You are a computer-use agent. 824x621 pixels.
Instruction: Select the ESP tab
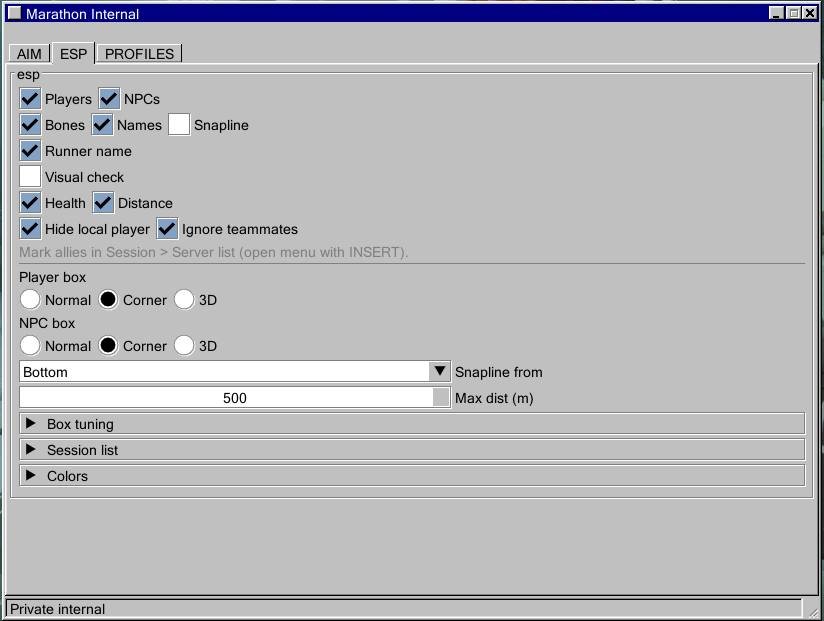pyautogui.click(x=73, y=53)
